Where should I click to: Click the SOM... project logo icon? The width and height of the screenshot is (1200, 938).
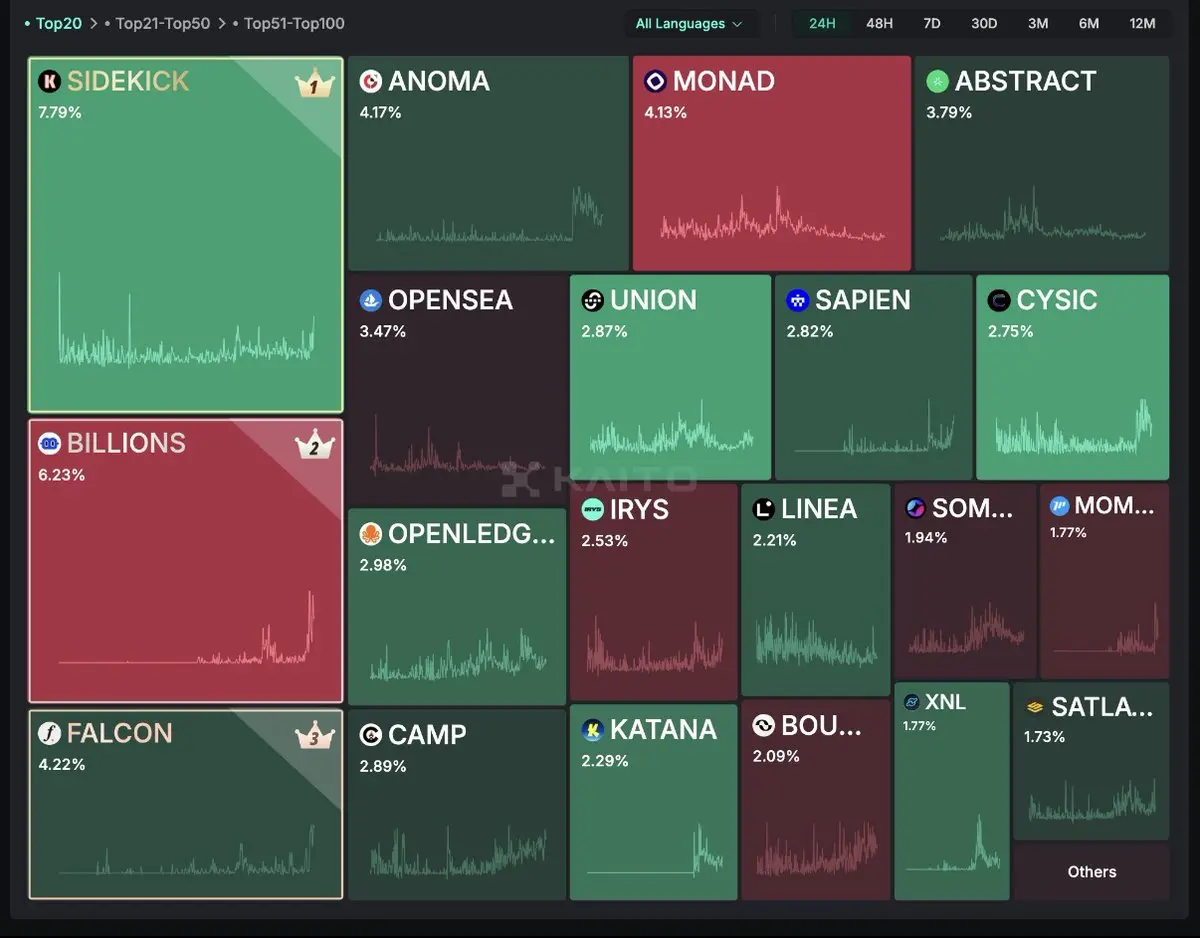tap(915, 508)
